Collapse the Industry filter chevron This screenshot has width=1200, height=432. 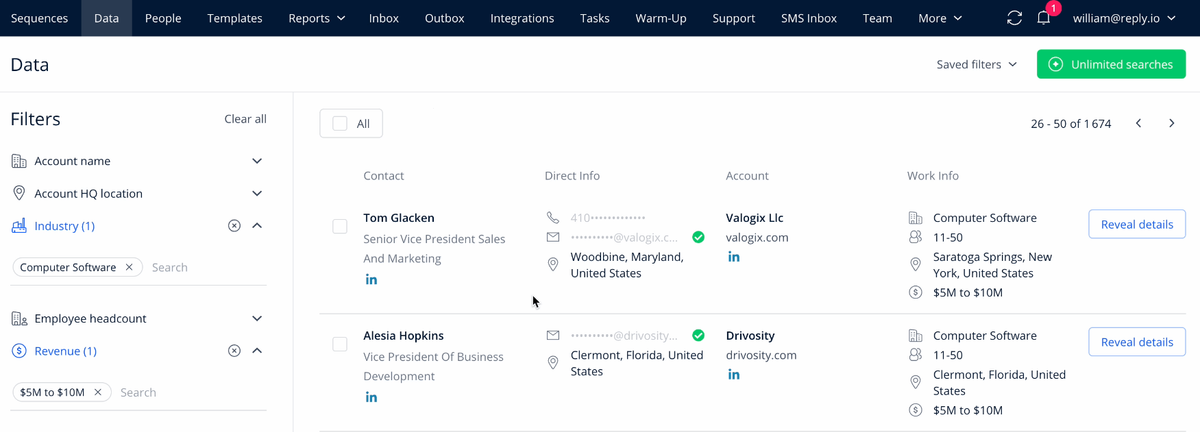[x=257, y=226]
